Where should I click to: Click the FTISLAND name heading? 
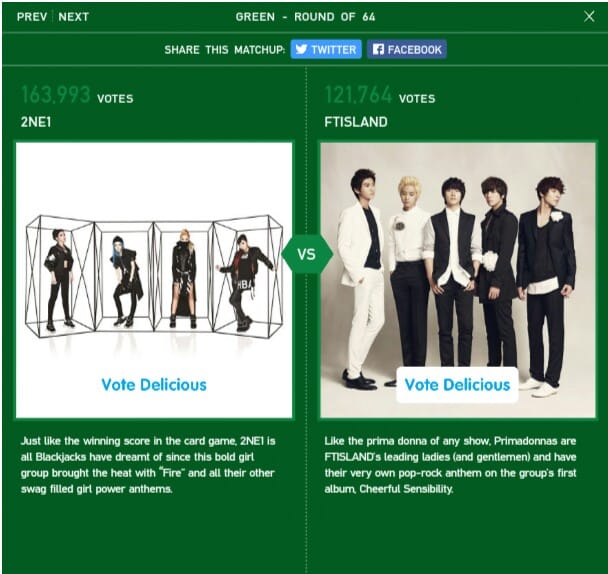356,122
